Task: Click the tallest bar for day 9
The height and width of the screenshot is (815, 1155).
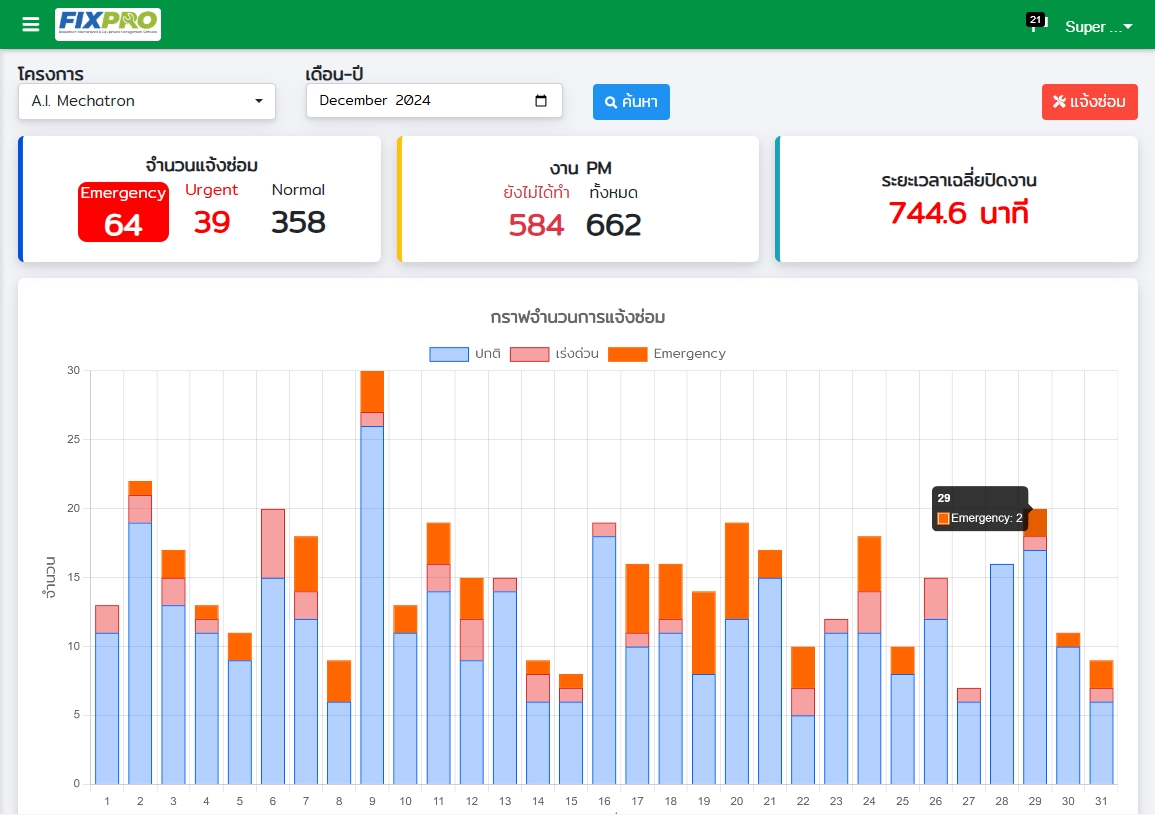Action: click(x=372, y=600)
